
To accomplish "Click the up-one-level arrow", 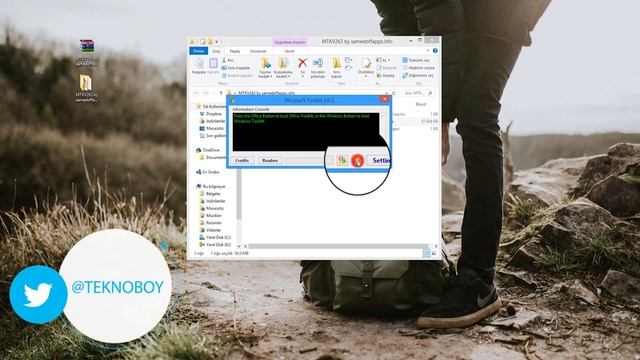I will tap(221, 93).
